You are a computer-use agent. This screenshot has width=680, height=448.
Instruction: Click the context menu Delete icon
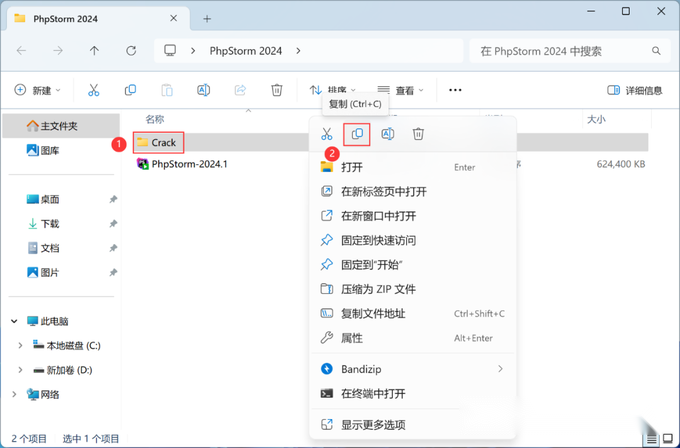click(x=418, y=134)
